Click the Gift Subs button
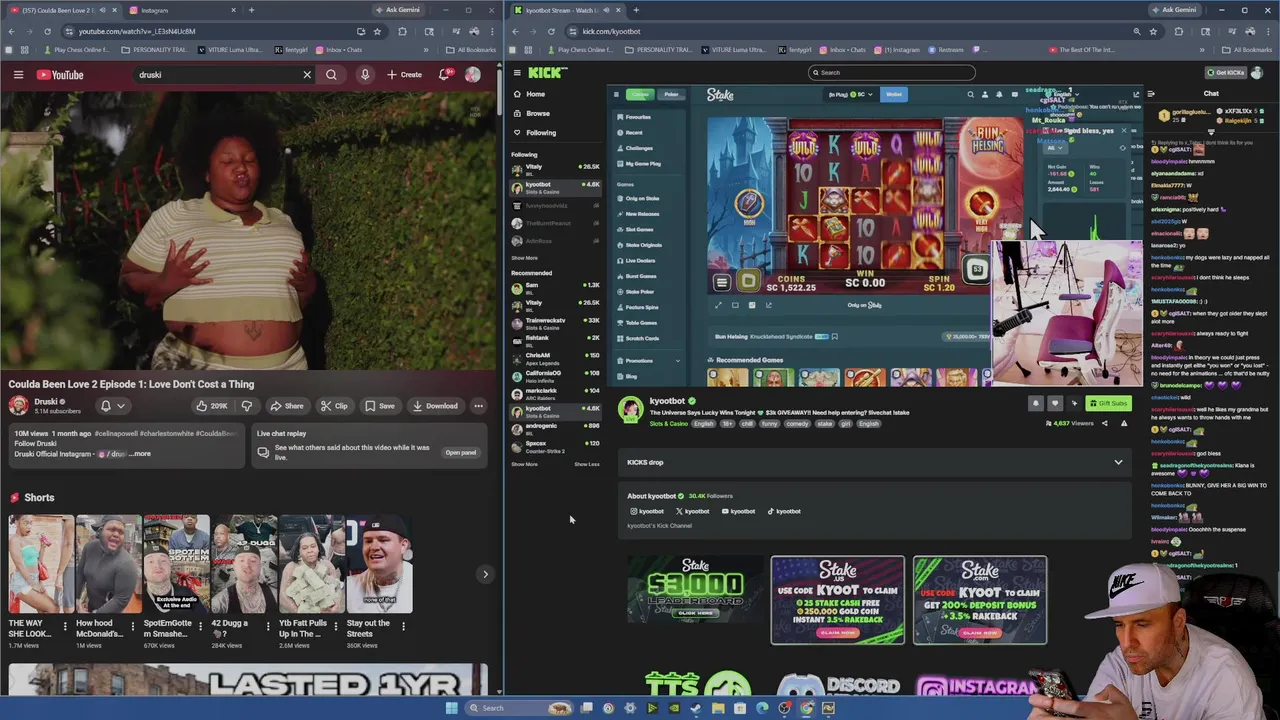This screenshot has width=1280, height=720. point(1109,403)
